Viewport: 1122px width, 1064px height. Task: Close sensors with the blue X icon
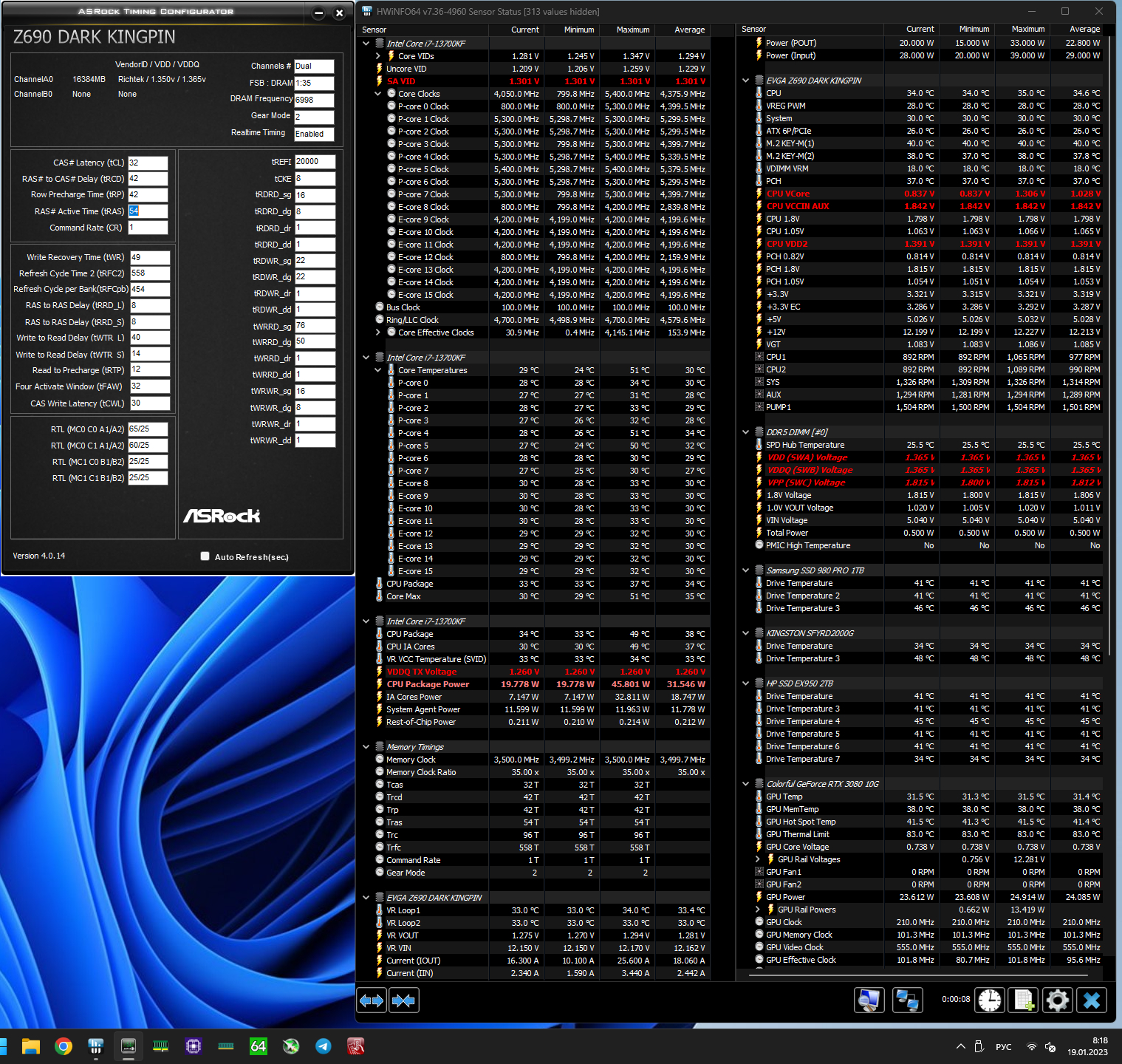[x=1091, y=1000]
